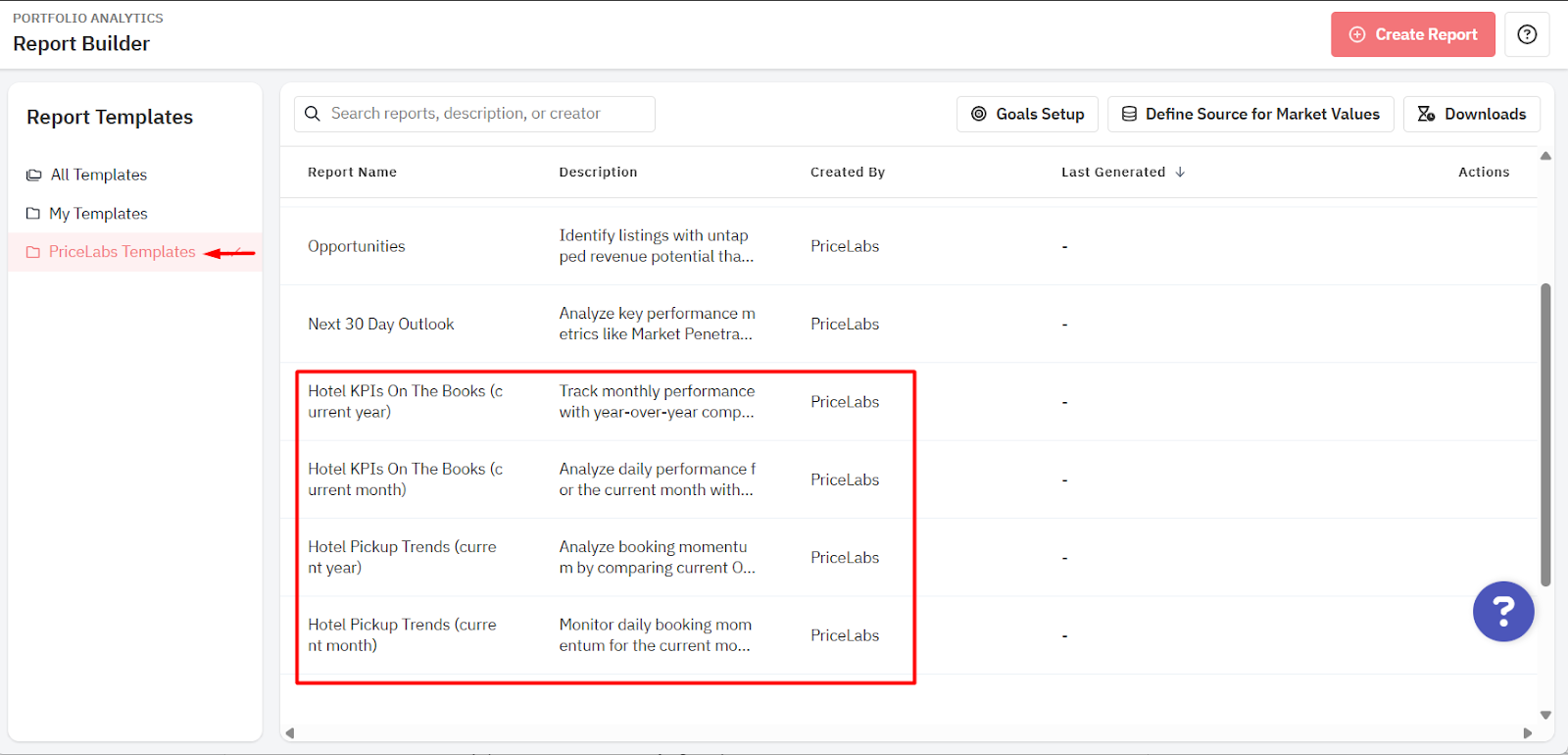Image resolution: width=1568 pixels, height=755 pixels.
Task: Click the plus icon on Create Report
Action: point(1357,34)
